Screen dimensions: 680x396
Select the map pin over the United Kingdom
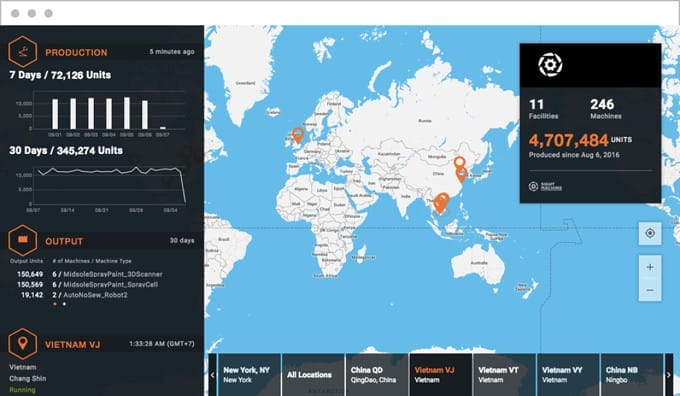pyautogui.click(x=298, y=135)
